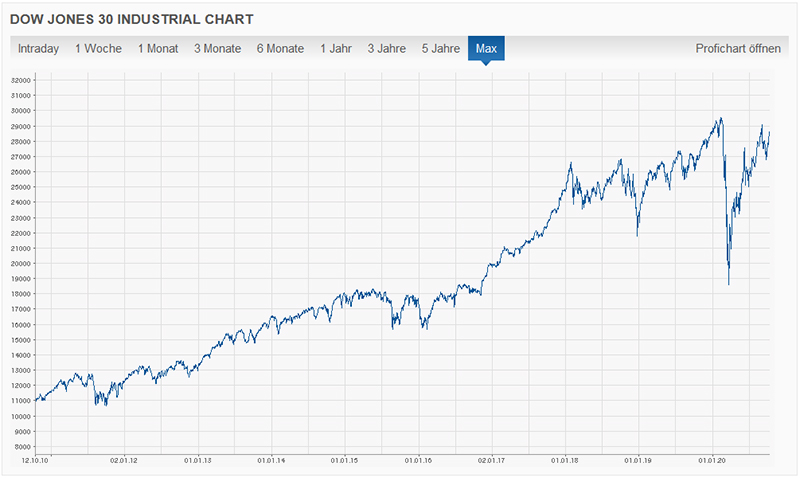Select the 6 Monate tab

click(x=280, y=48)
